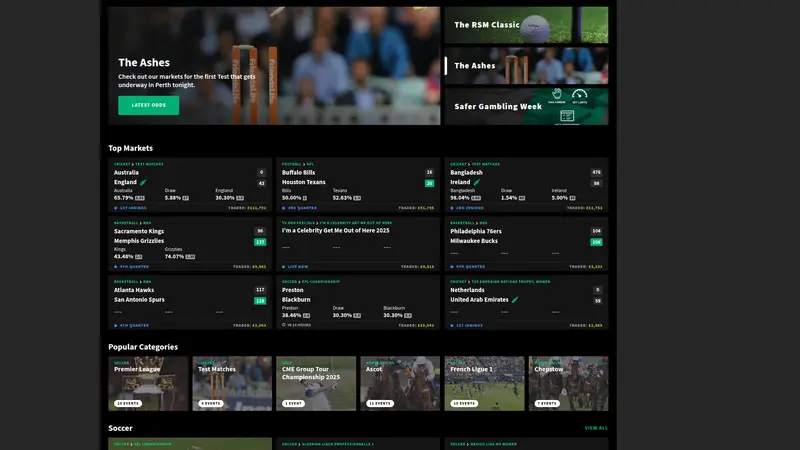Screen dimensions: 800x450
Task: Switch to Safer Gambling Week banner tab
Action: coord(526,106)
